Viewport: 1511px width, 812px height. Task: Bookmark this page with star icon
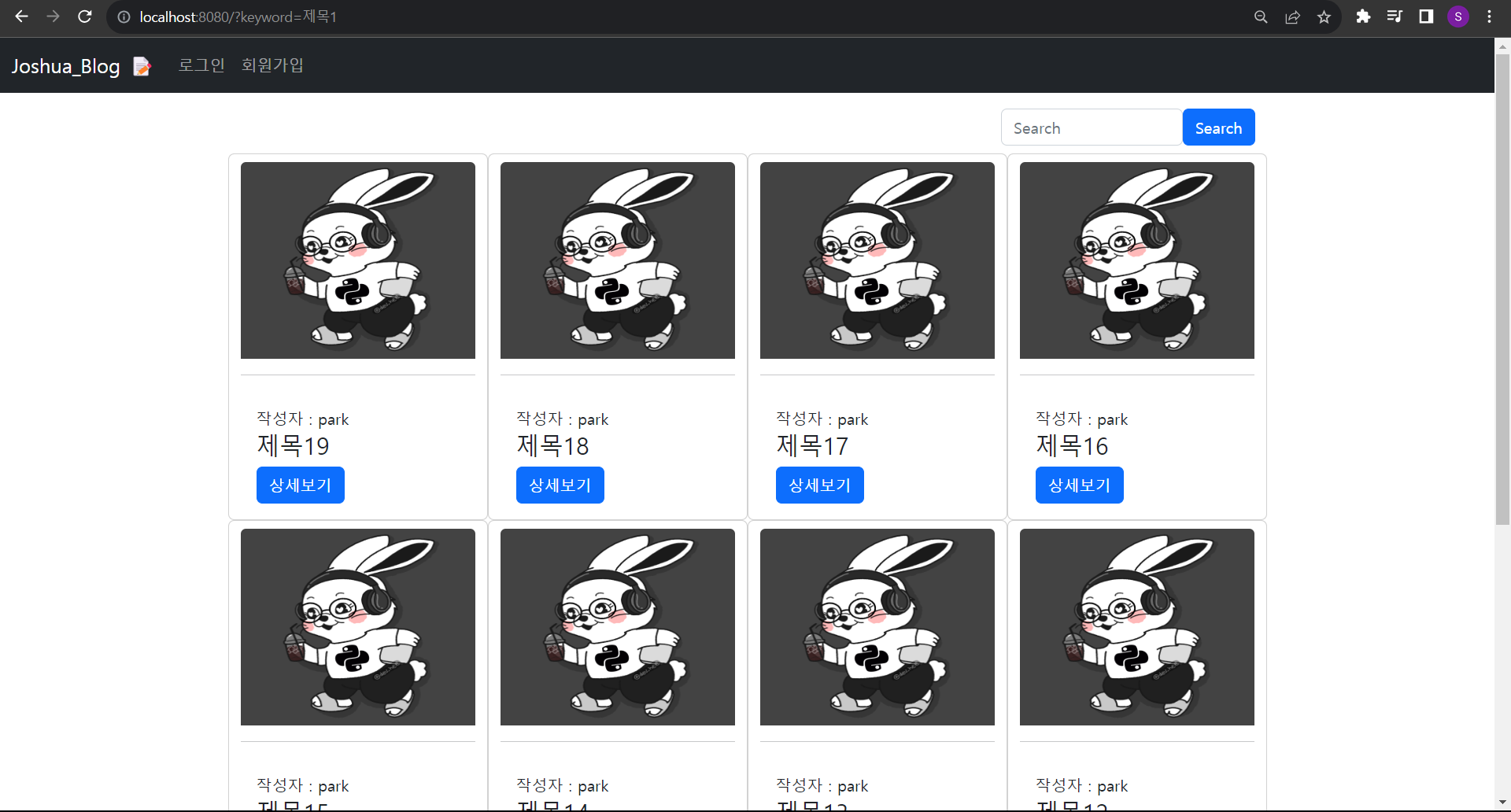[1324, 17]
